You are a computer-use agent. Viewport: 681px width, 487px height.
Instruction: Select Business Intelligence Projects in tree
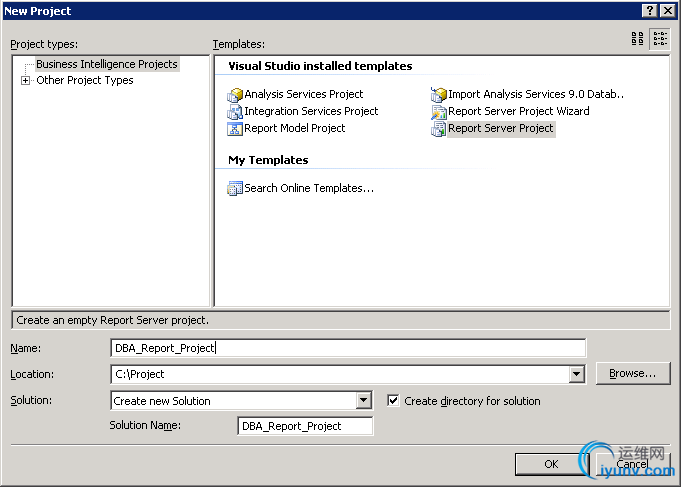tap(107, 64)
